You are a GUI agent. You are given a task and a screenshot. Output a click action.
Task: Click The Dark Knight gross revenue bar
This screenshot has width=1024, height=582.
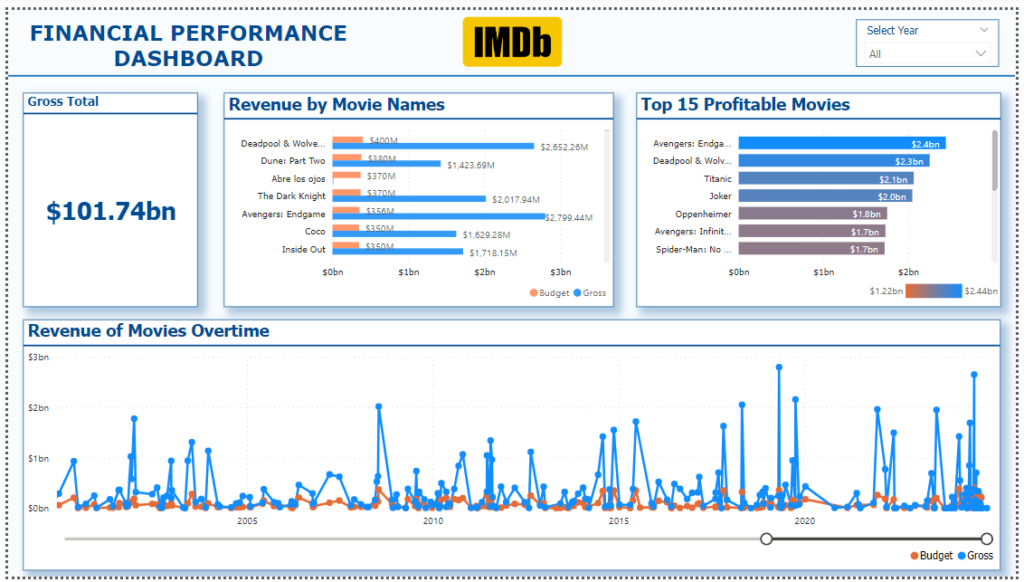click(x=409, y=199)
